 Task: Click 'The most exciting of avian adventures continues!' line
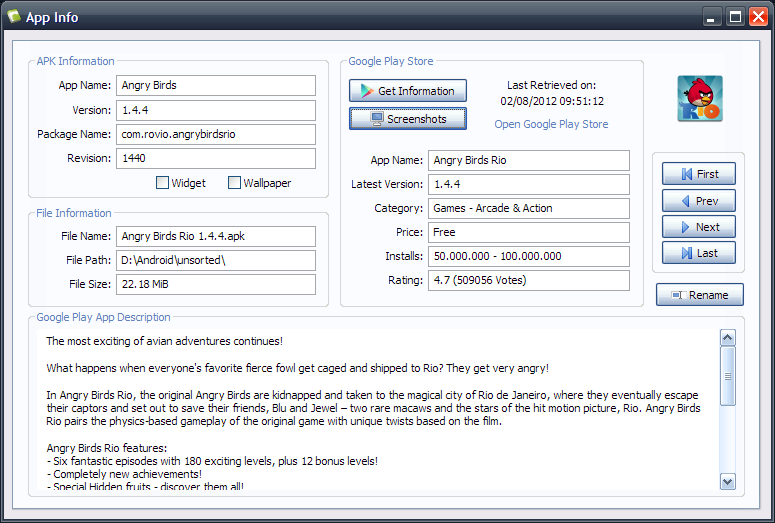(x=165, y=341)
